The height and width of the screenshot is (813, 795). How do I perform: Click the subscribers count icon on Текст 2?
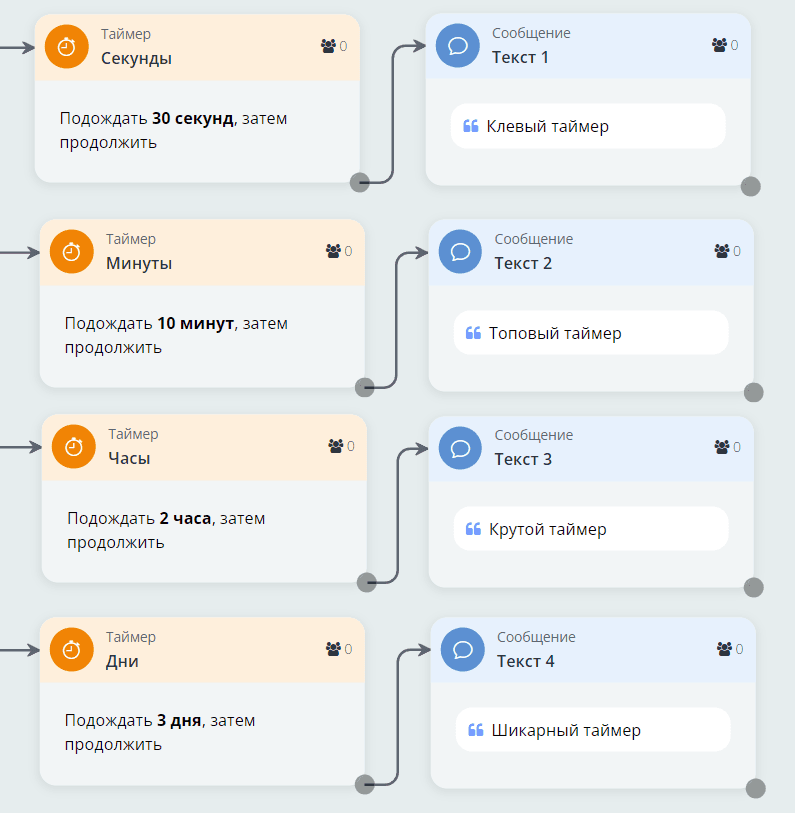tap(722, 251)
